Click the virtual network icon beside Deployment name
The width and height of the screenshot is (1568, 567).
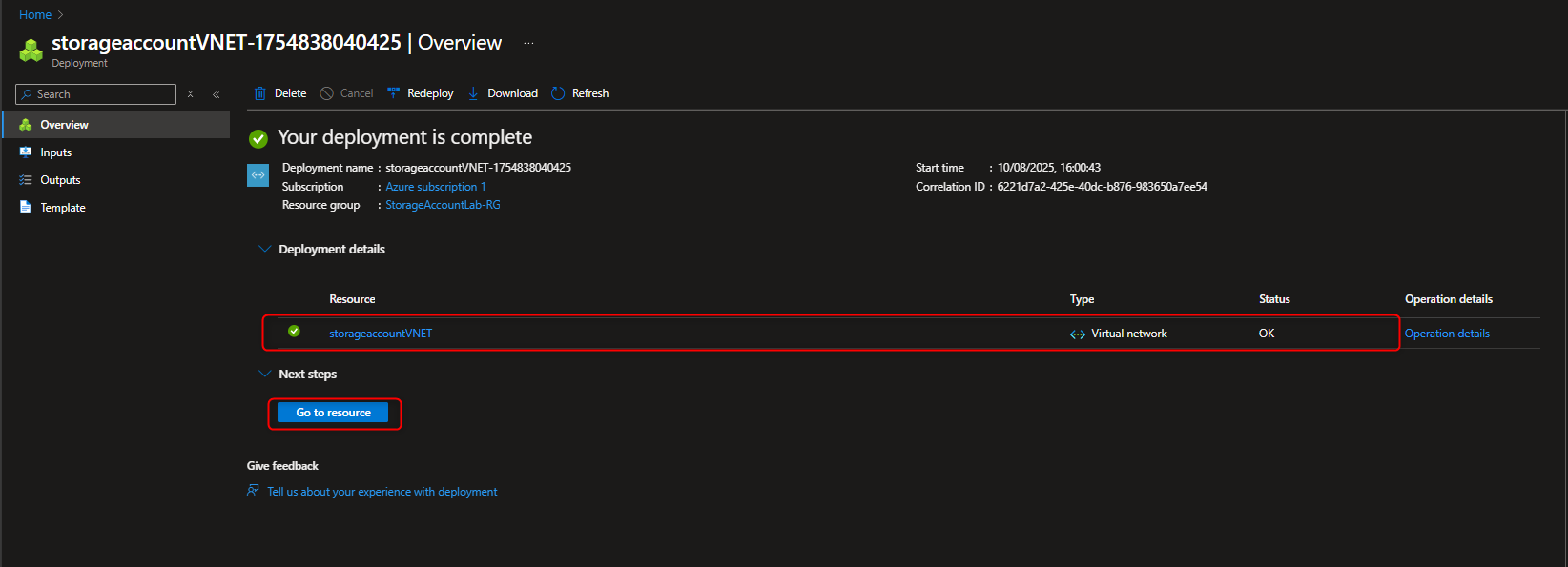[258, 175]
